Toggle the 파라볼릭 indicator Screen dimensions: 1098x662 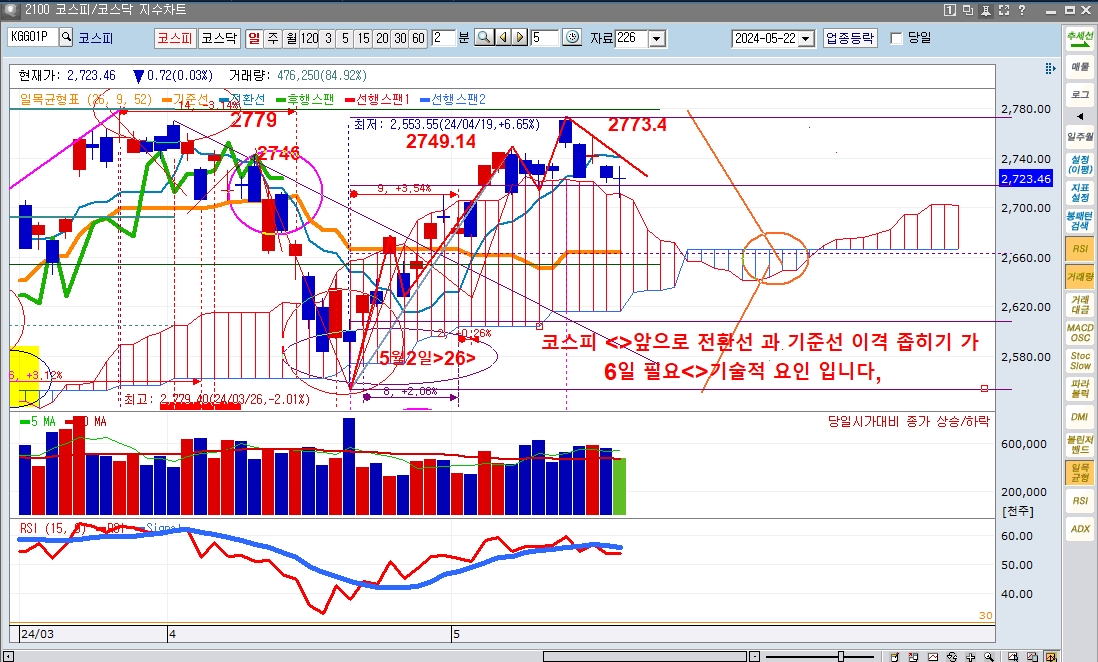click(1080, 389)
